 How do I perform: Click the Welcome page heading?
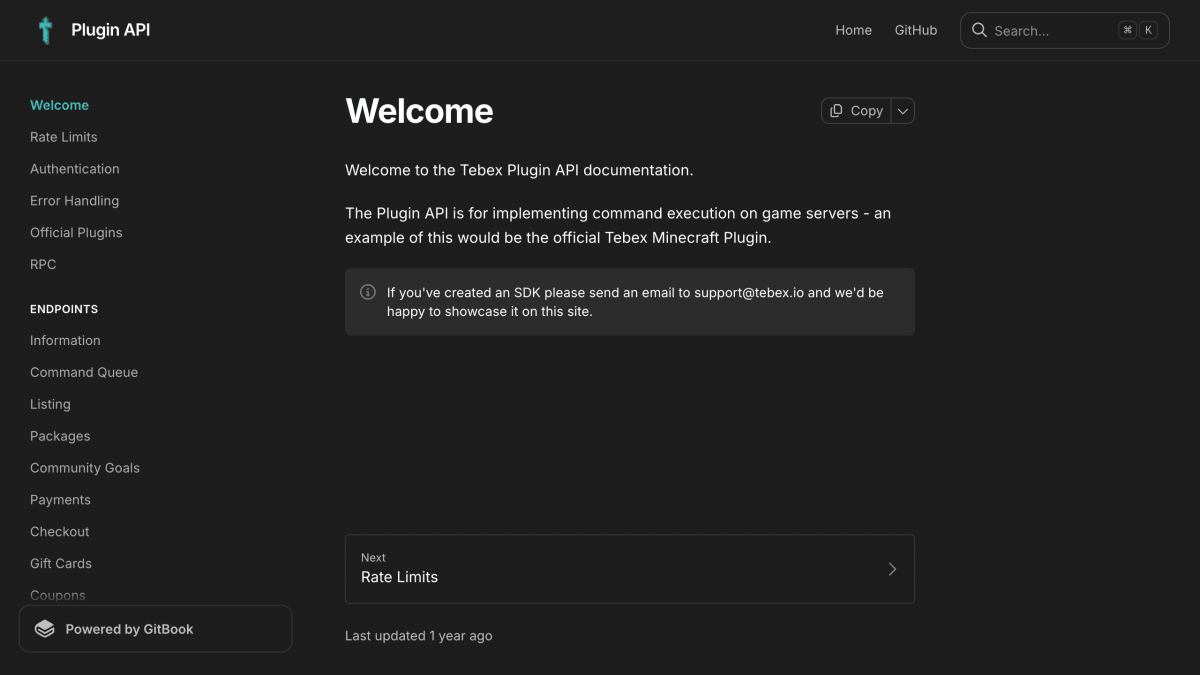tap(419, 111)
